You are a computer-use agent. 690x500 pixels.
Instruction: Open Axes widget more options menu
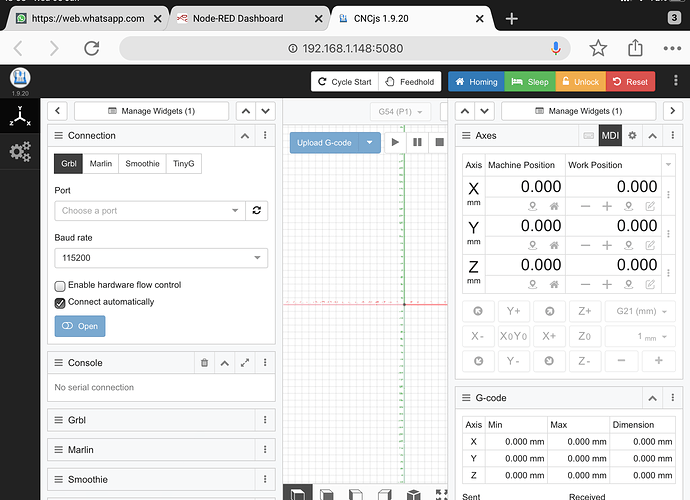(x=672, y=136)
